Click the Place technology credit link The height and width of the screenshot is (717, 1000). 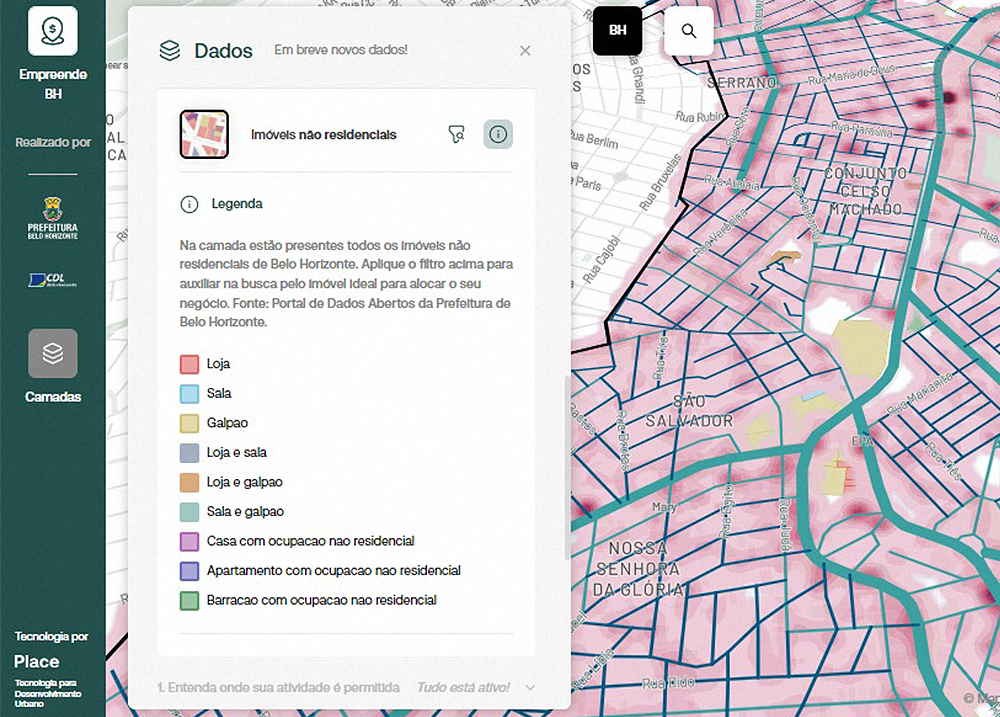click(37, 661)
